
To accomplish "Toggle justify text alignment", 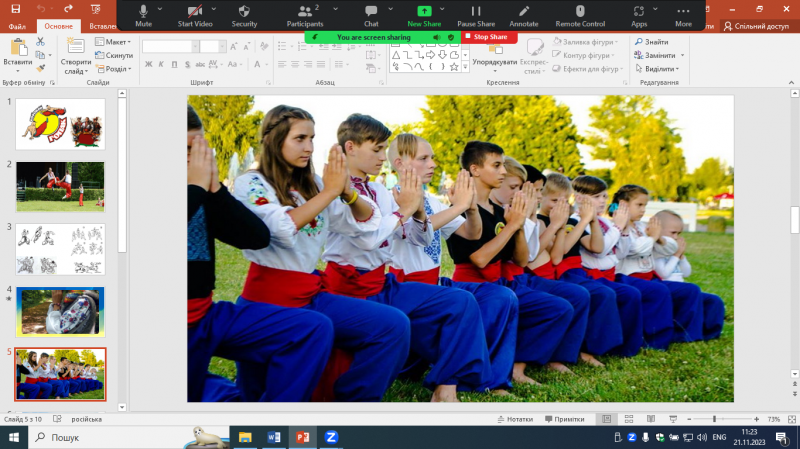I will tap(320, 64).
